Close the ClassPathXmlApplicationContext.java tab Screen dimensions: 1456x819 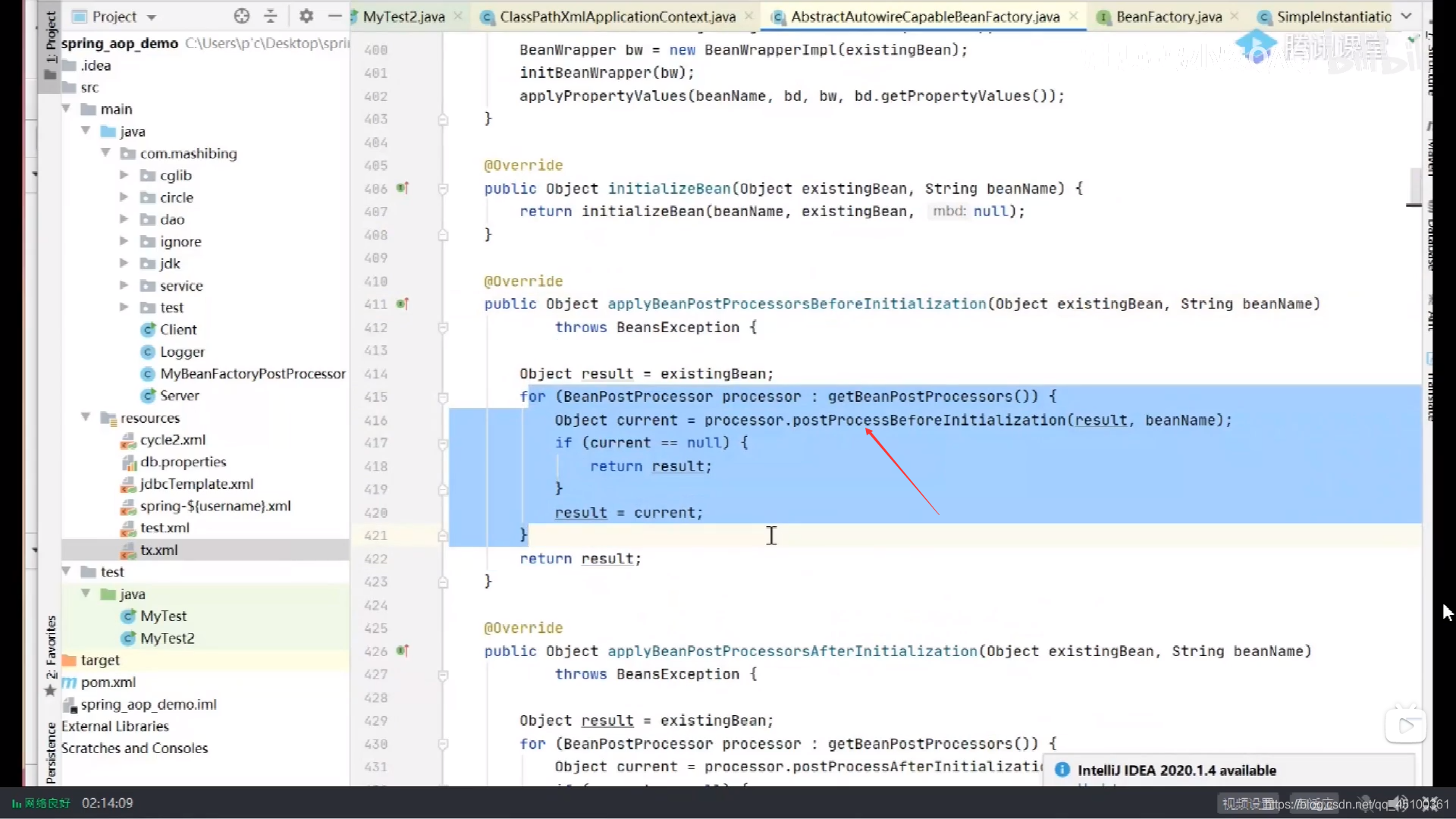coord(749,16)
